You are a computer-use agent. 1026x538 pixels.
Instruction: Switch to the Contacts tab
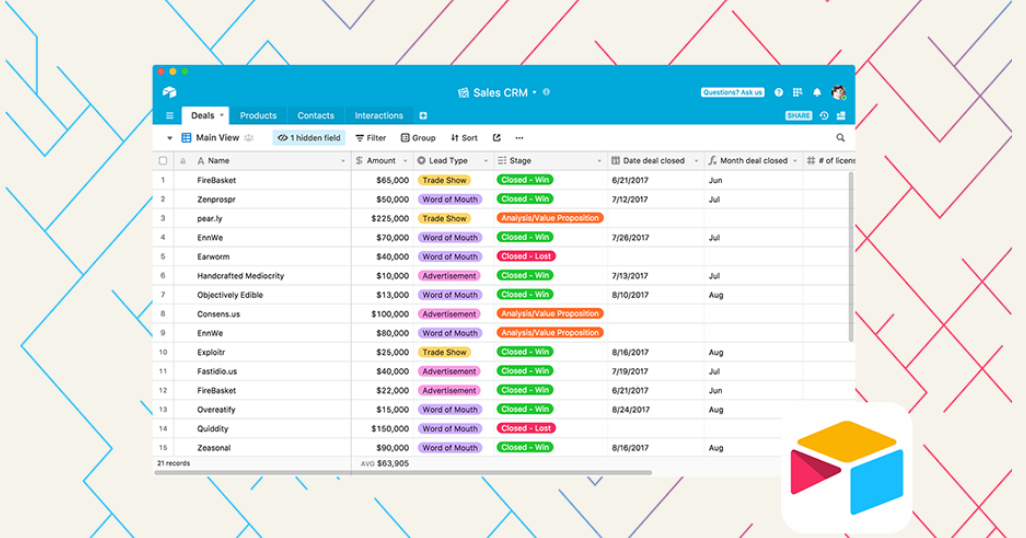[315, 116]
